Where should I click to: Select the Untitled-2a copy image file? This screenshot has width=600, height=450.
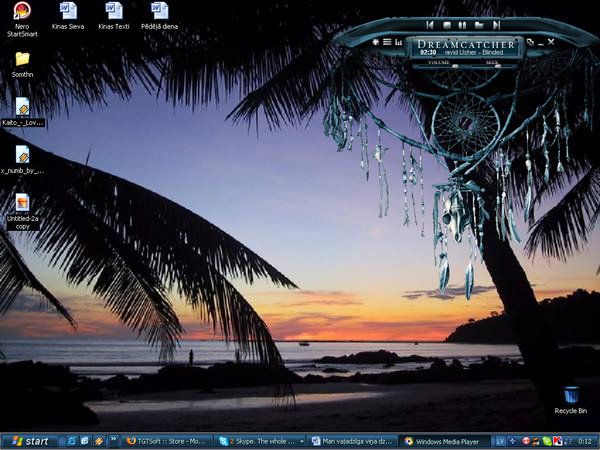(23, 212)
